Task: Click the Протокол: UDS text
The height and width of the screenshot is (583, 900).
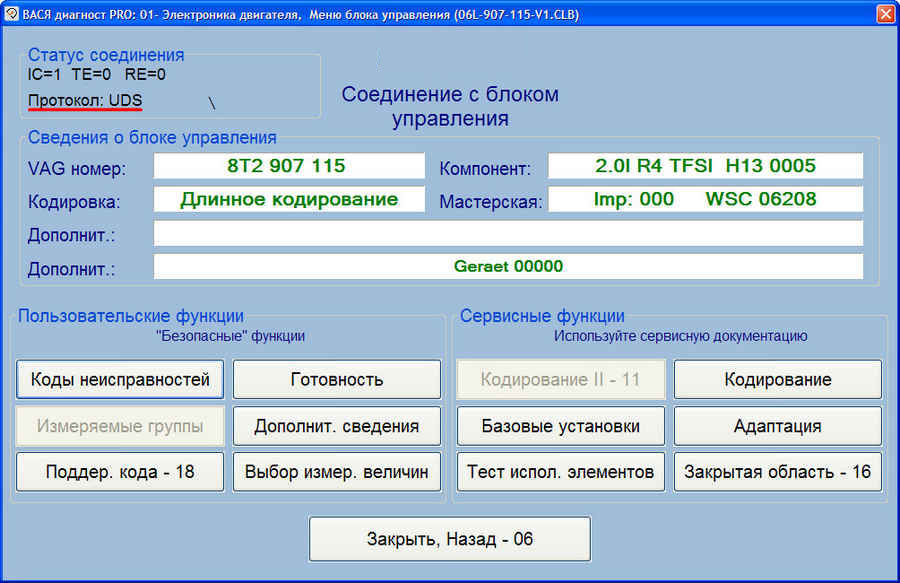Action: (85, 100)
